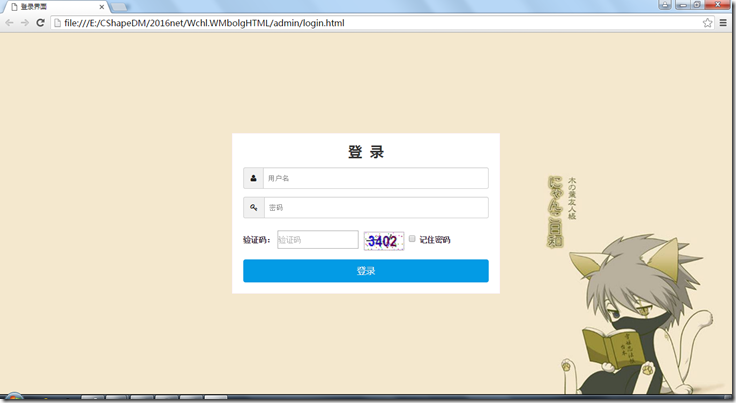
Task: Enable the 记住密码 checkbox
Action: (412, 239)
